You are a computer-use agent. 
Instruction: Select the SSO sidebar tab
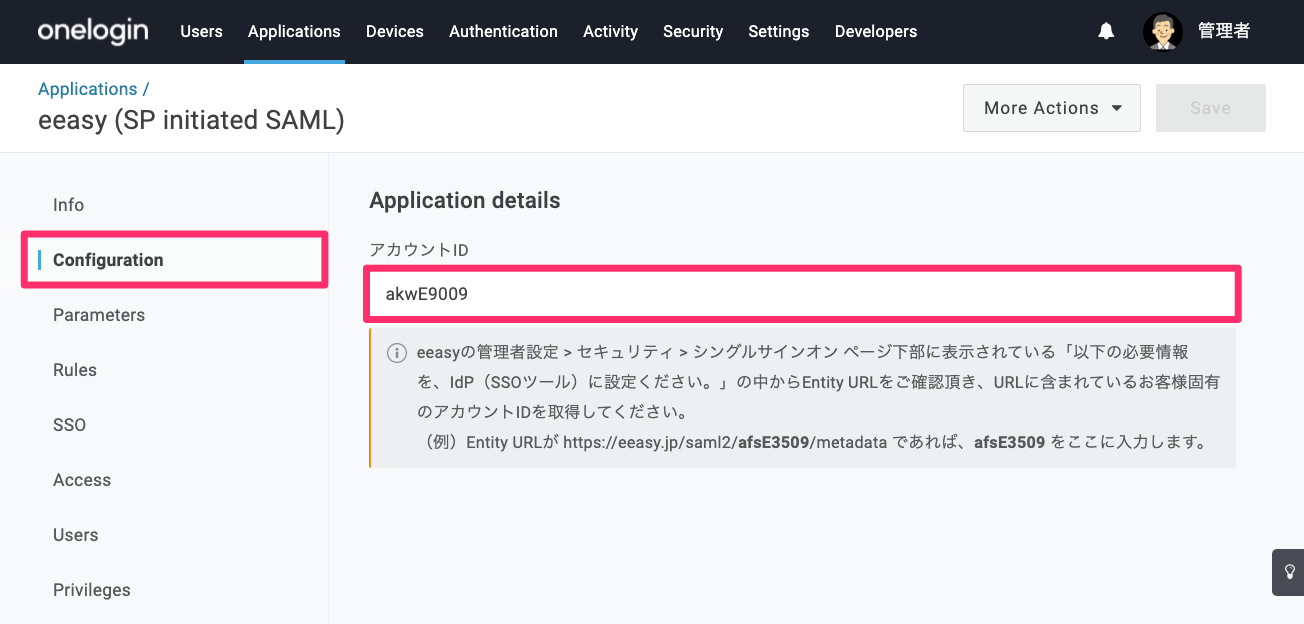69,425
